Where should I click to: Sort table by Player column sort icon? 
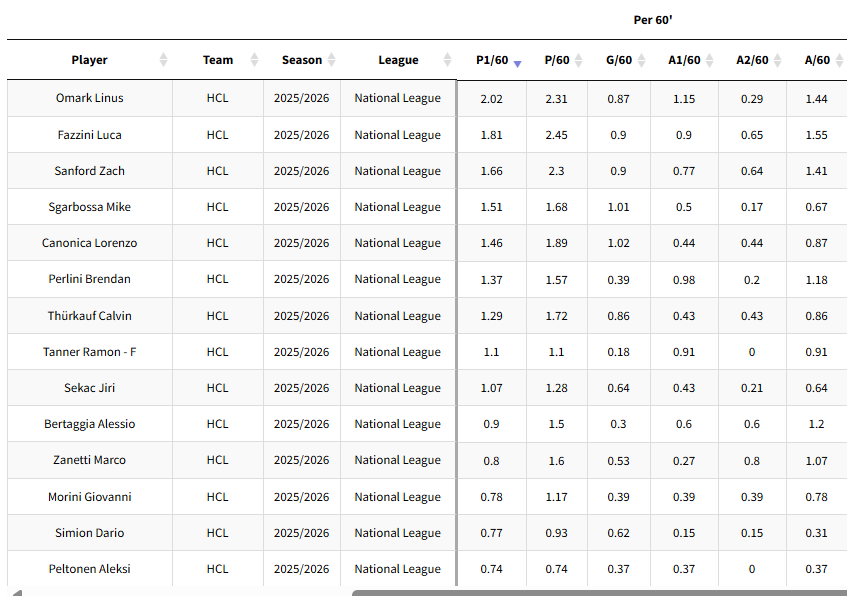coord(164,60)
